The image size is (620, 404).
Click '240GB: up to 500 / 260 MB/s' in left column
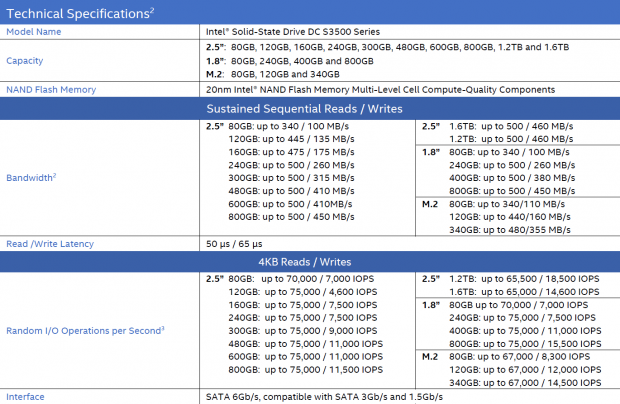coord(291,165)
